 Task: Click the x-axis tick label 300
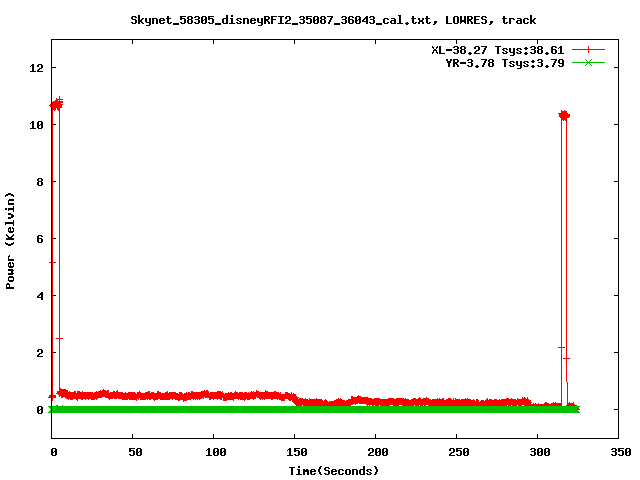(x=540, y=452)
